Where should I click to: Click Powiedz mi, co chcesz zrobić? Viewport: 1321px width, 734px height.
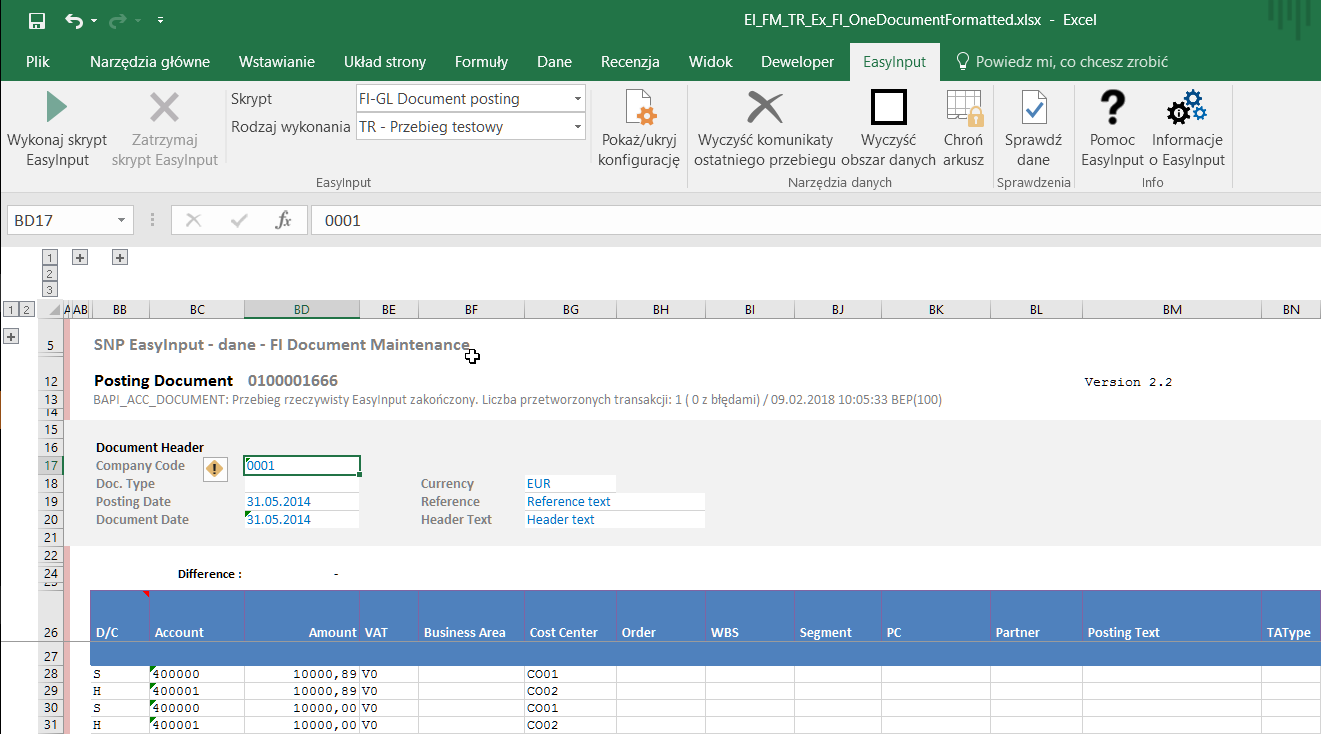click(1061, 61)
